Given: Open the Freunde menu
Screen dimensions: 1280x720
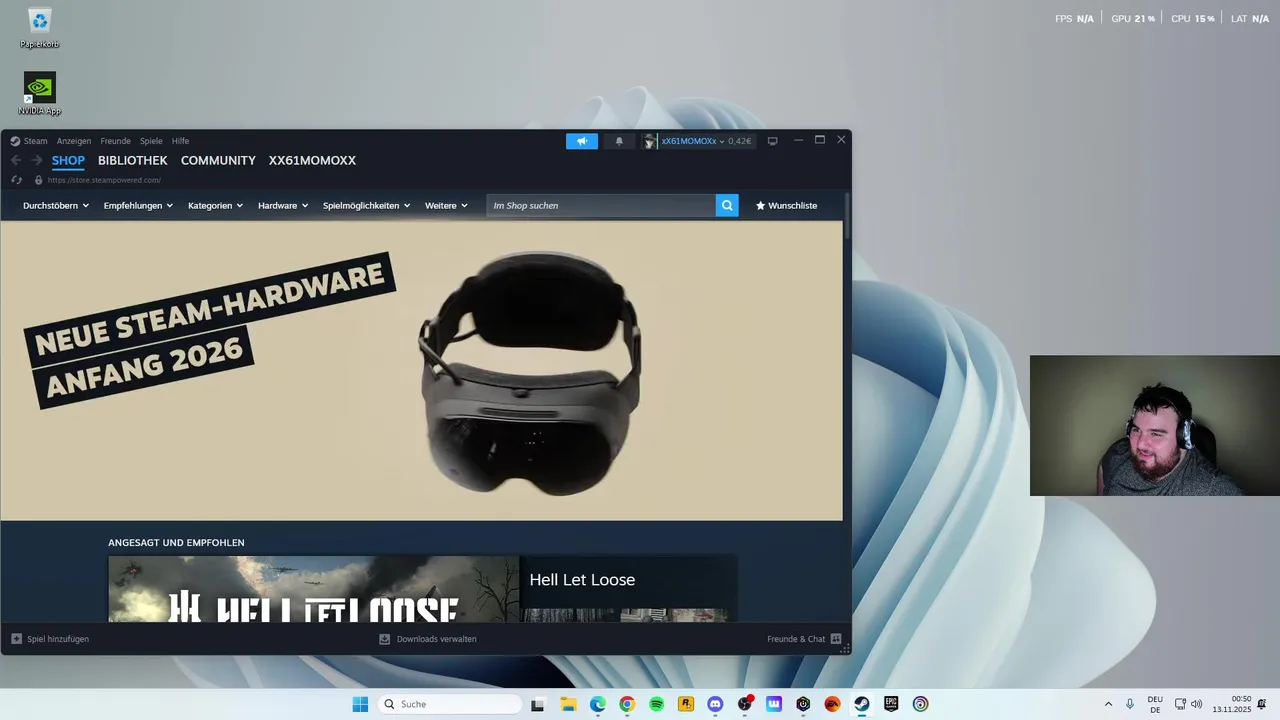Looking at the screenshot, I should [115, 141].
